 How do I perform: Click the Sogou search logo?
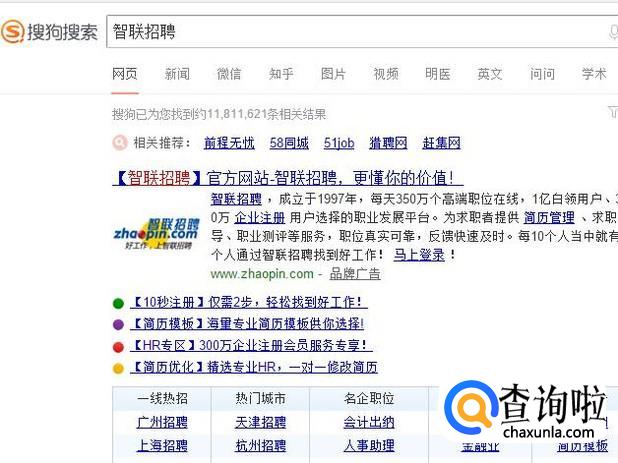[x=50, y=32]
